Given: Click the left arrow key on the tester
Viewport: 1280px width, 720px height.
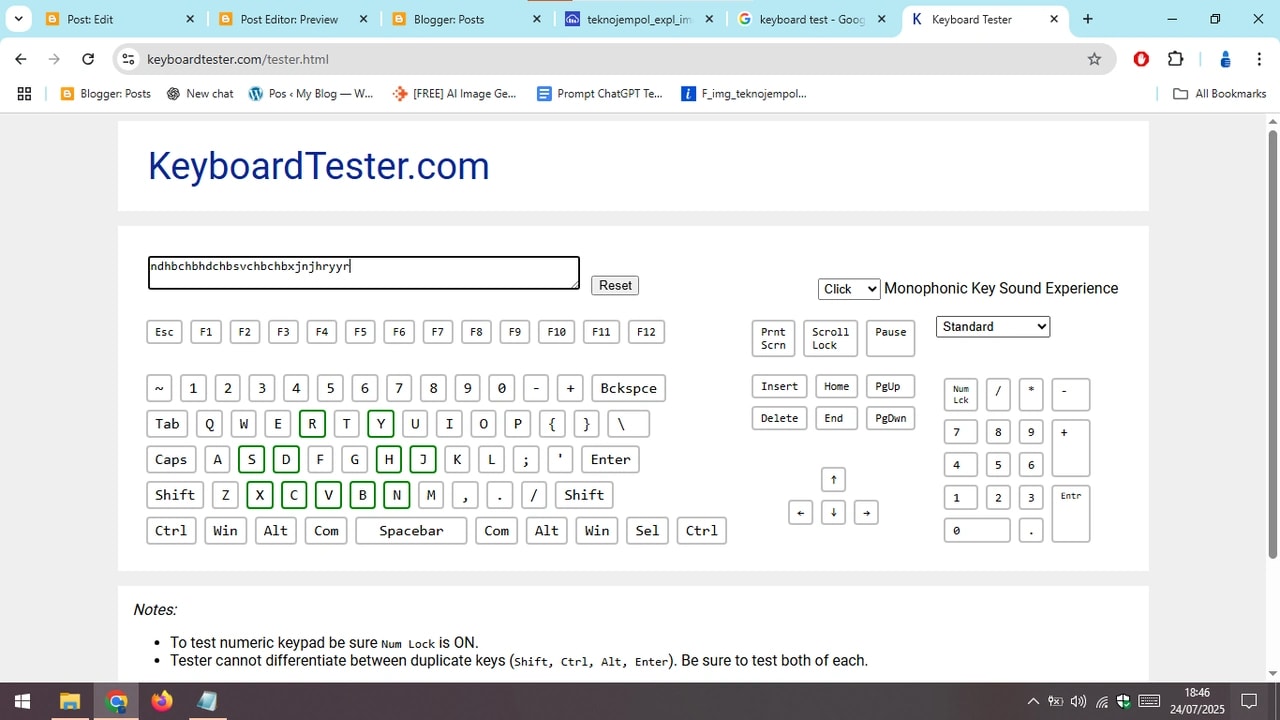Looking at the screenshot, I should [x=800, y=512].
